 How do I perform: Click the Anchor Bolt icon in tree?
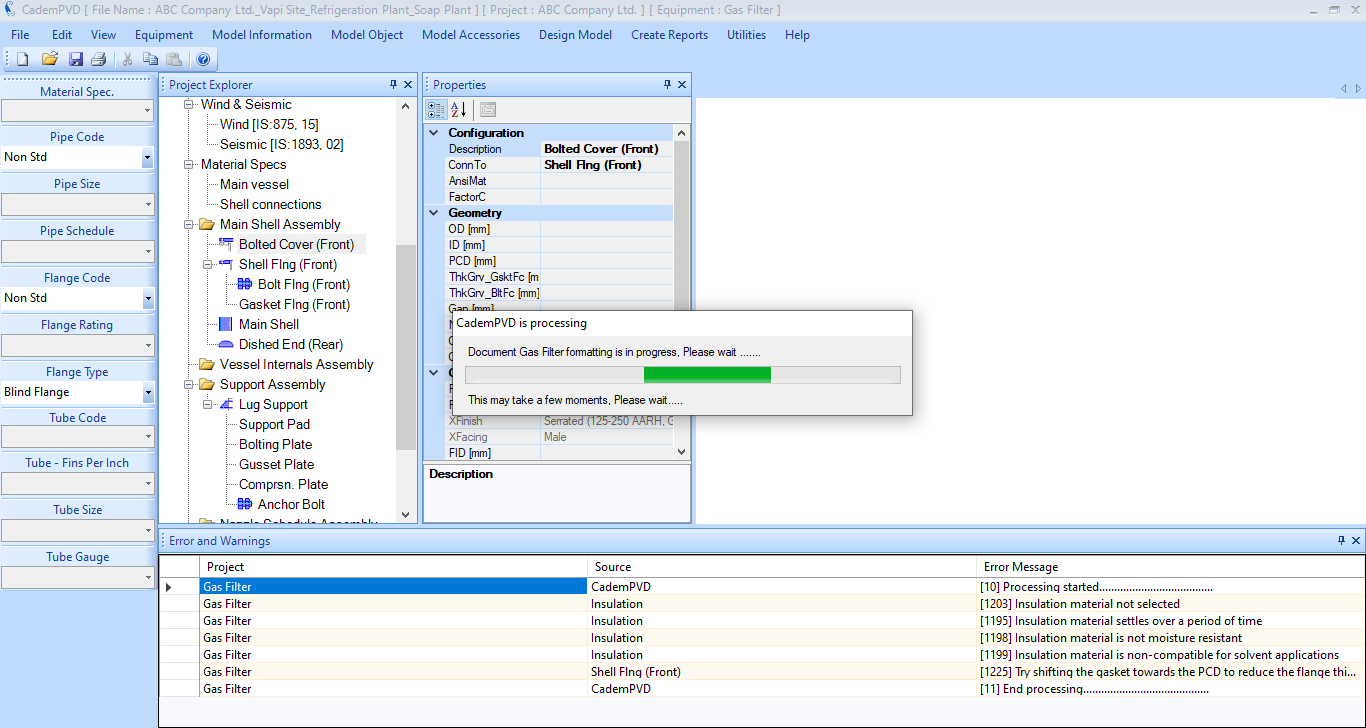[x=245, y=505]
